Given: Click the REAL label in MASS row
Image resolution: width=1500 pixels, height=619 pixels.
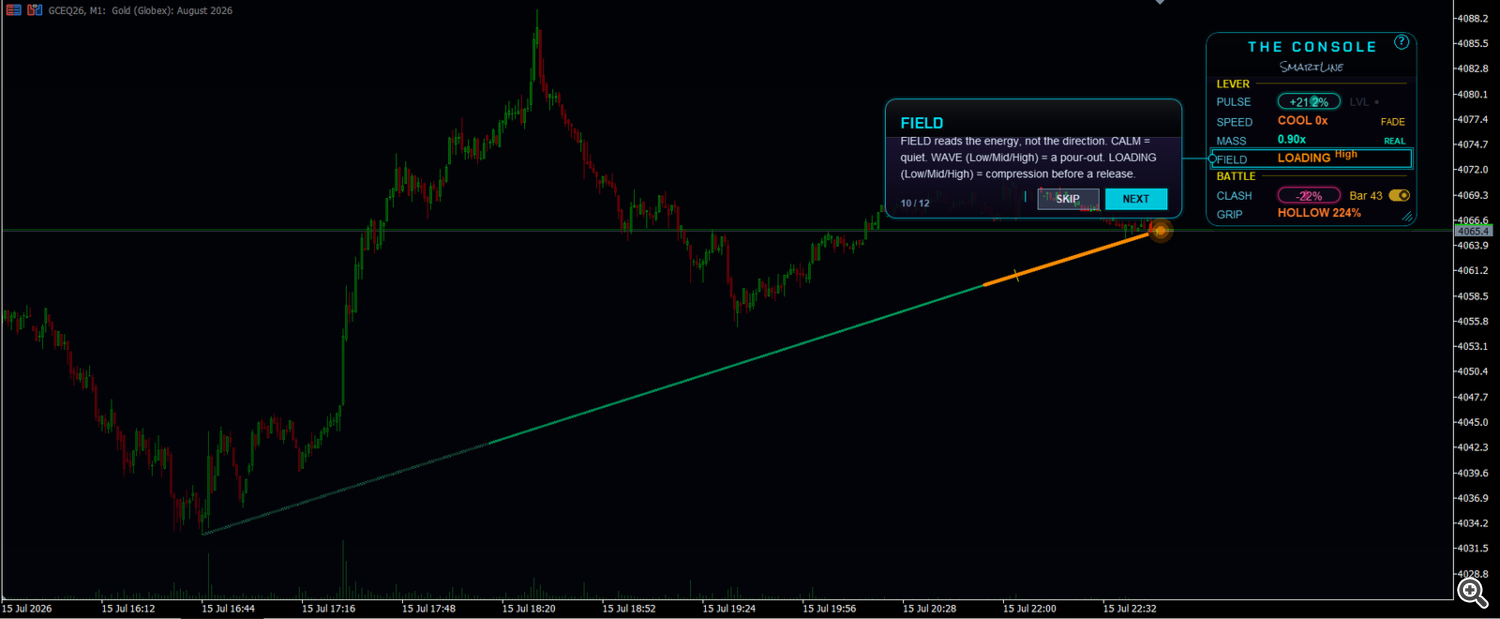Looking at the screenshot, I should 1394,141.
